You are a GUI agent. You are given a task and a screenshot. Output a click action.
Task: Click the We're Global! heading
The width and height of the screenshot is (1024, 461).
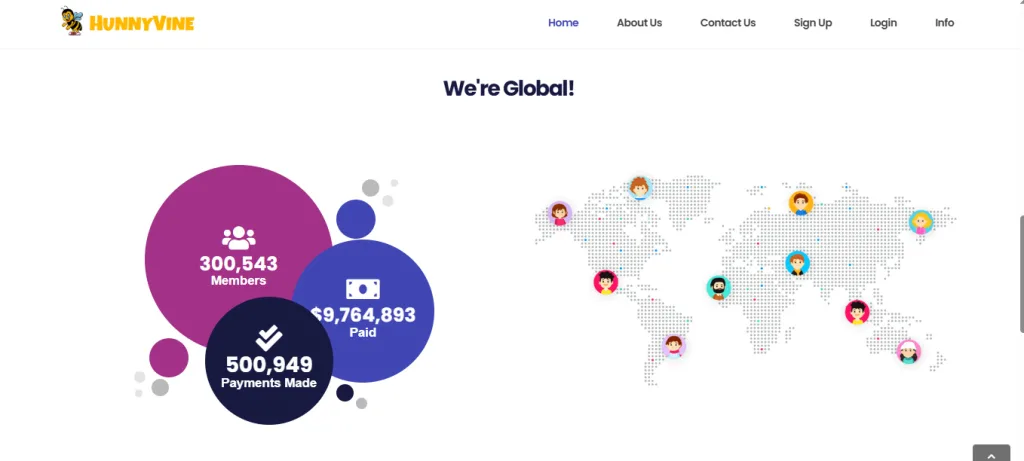coord(508,88)
